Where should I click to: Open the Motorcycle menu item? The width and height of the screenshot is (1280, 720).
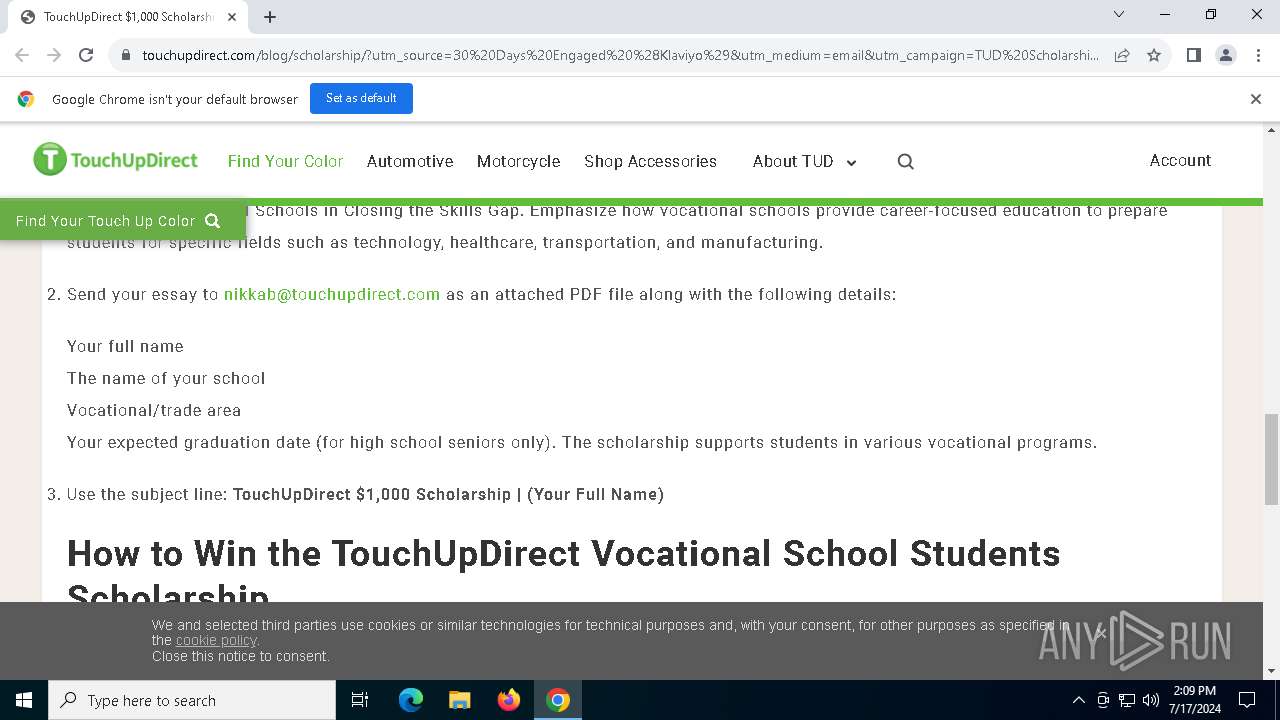pyautogui.click(x=518, y=161)
